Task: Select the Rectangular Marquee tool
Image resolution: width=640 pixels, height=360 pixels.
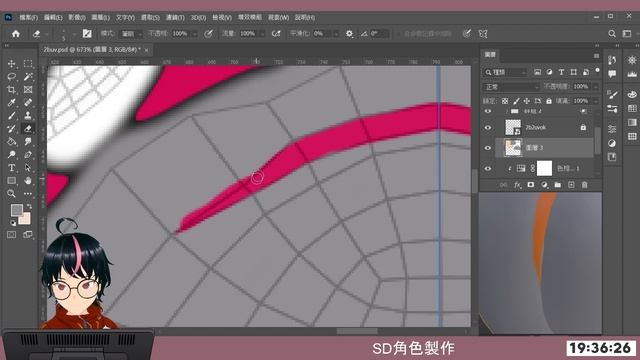Action: (28, 64)
